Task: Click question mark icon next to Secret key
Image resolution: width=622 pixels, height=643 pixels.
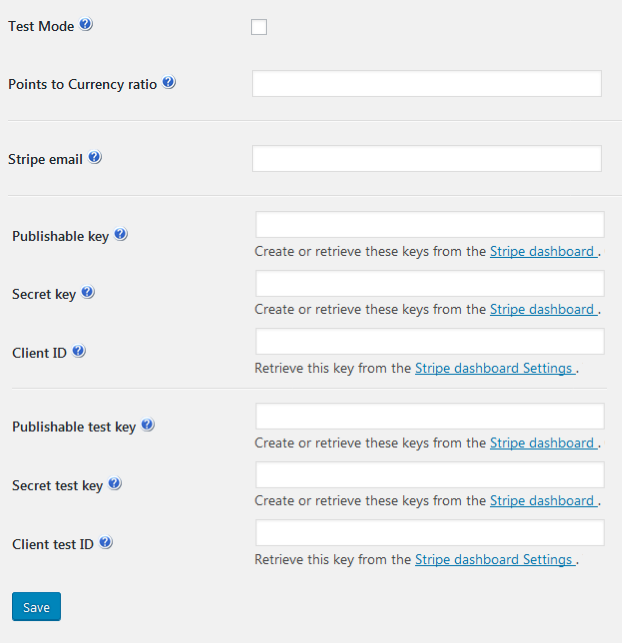Action: (x=88, y=292)
